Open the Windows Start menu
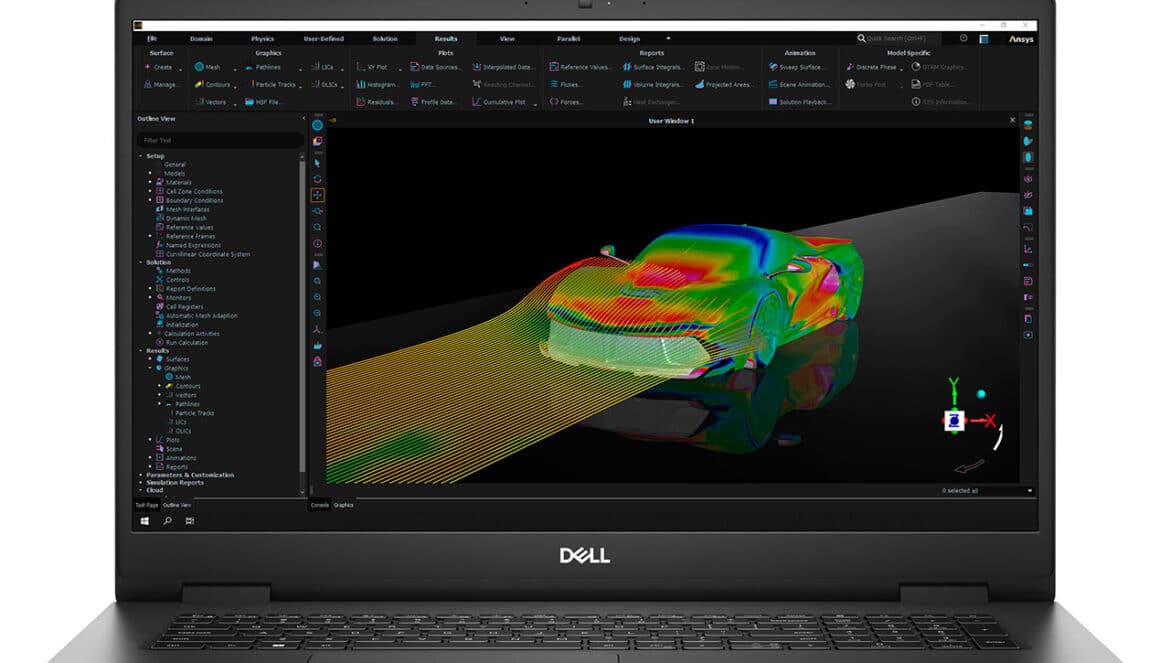This screenshot has height=663, width=1170. [x=145, y=521]
